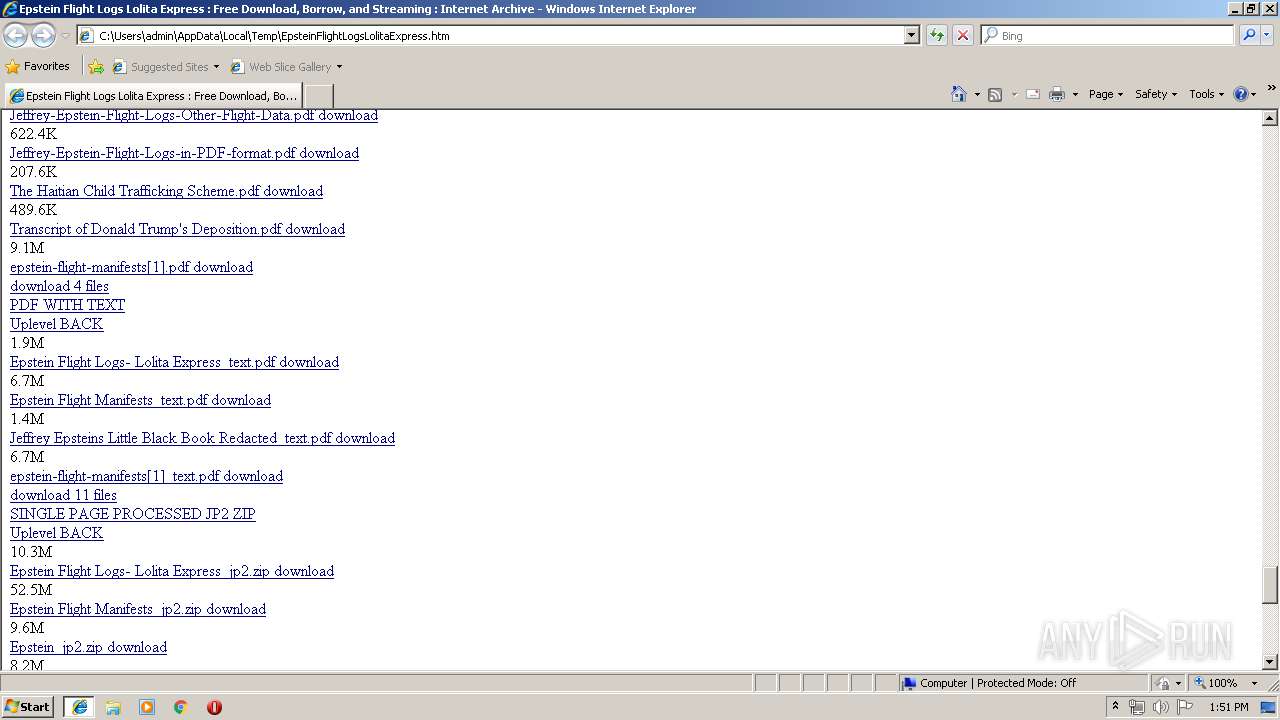Open a new blank tab
This screenshot has height=720, width=1280.
[x=318, y=96]
